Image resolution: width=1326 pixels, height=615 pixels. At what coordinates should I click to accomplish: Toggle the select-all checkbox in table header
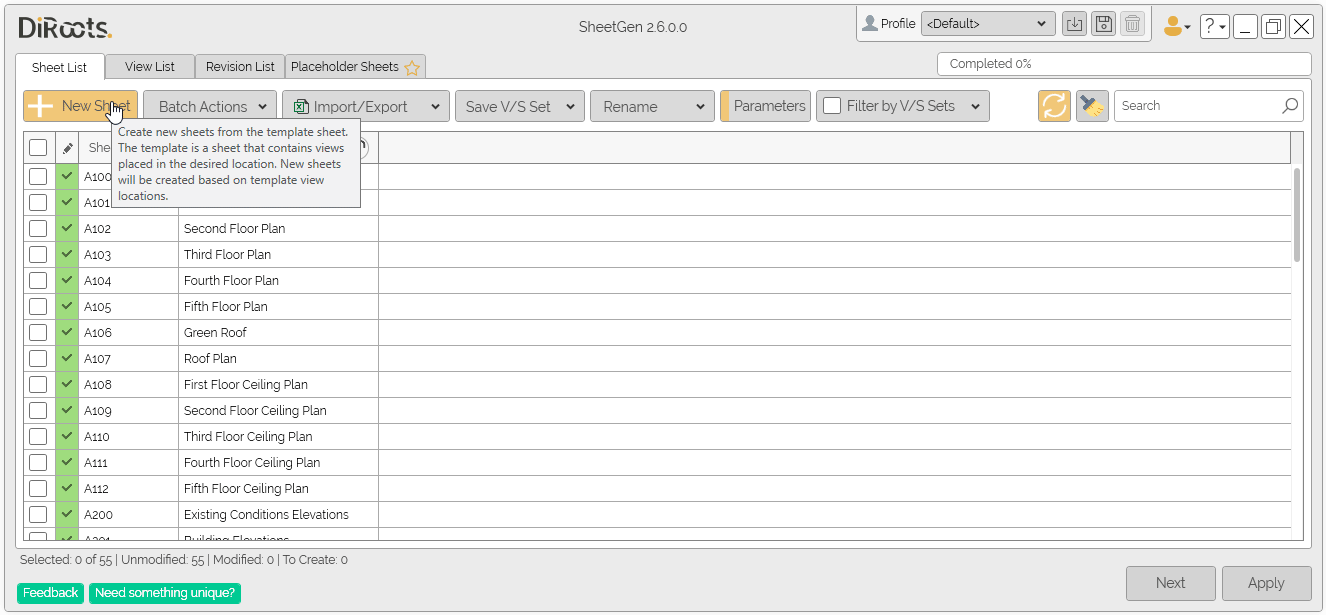tap(38, 147)
